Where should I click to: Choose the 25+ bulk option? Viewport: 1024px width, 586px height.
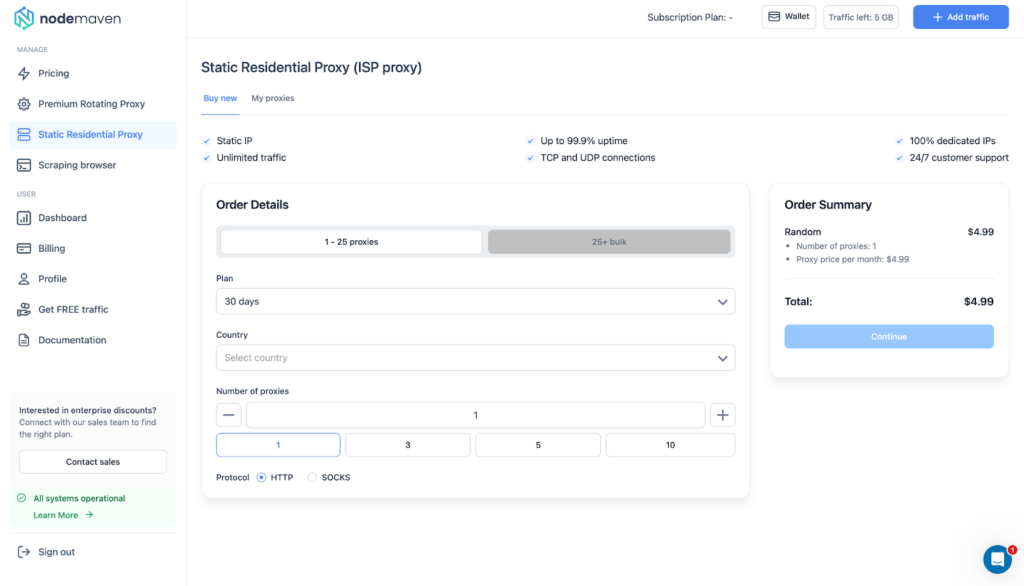tap(609, 242)
